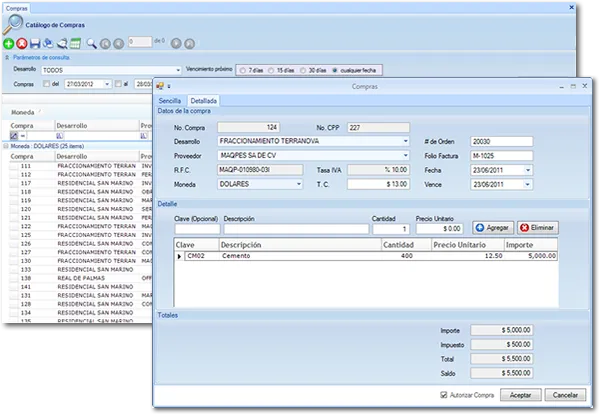599x414 pixels.
Task: Switch to the Sencilla tab
Action: pos(170,101)
